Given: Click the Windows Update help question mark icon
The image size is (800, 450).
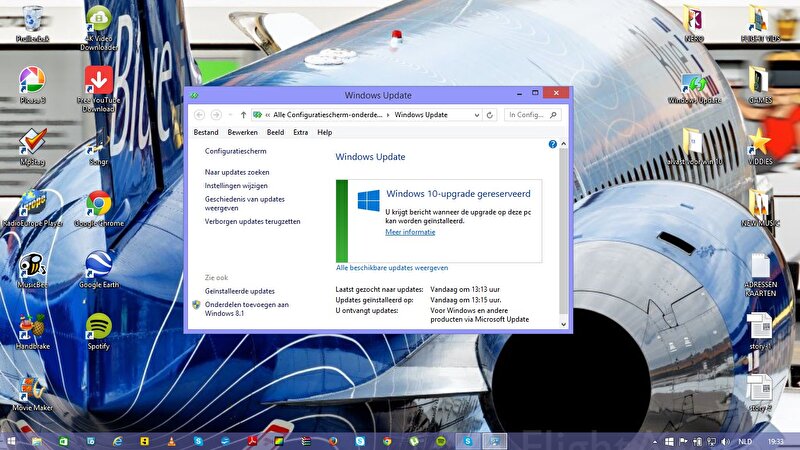Looking at the screenshot, I should [x=552, y=144].
